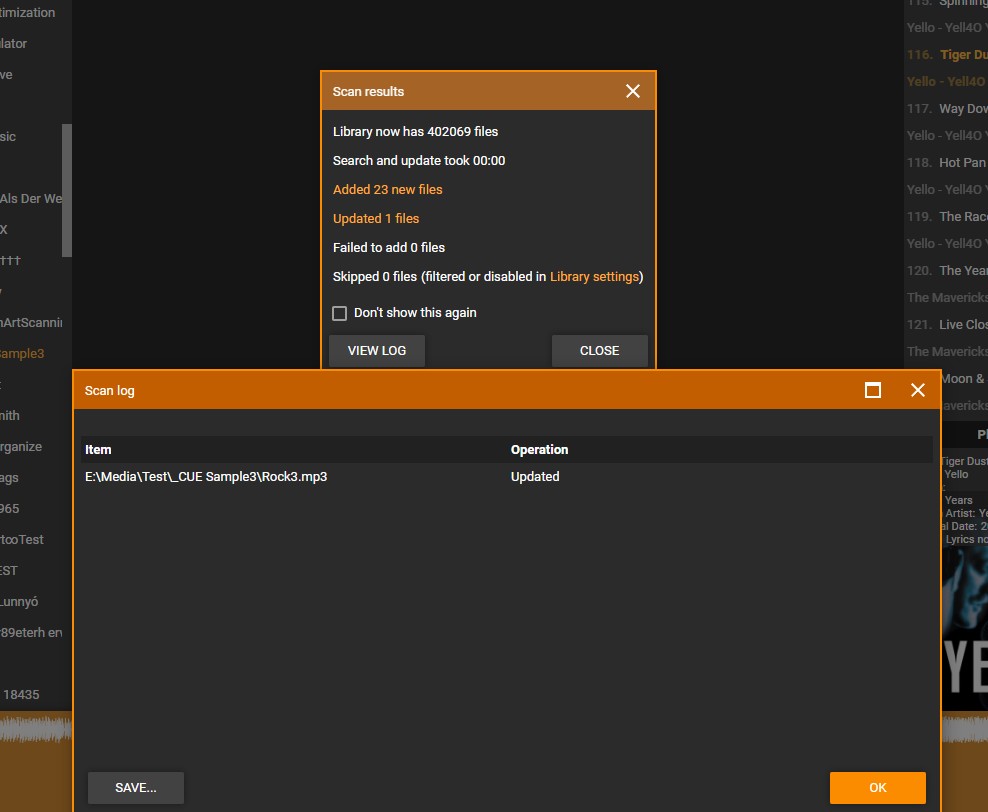The image size is (988, 812).
Task: Click the left sidebar vertical scrollbar
Action: (67, 190)
